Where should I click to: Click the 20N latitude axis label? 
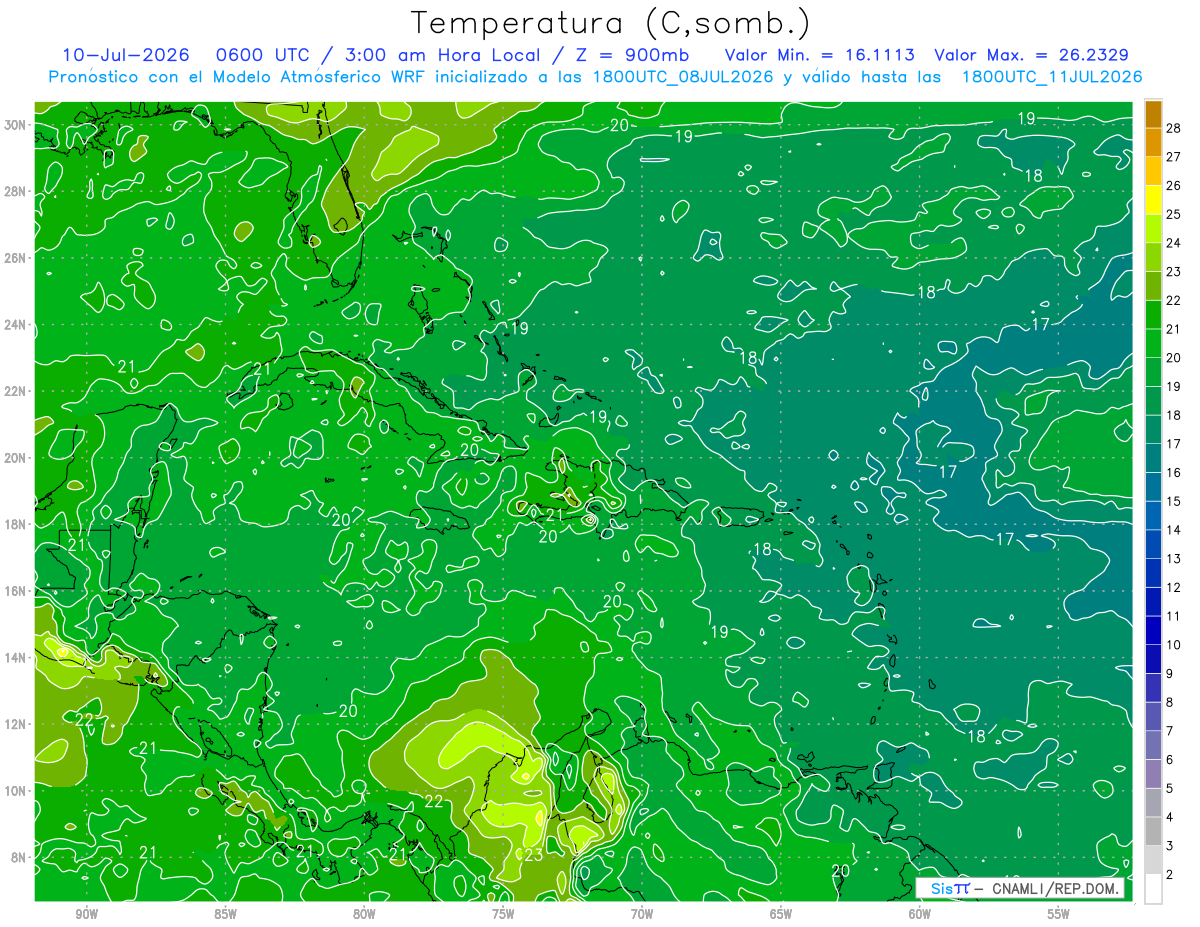point(16,458)
